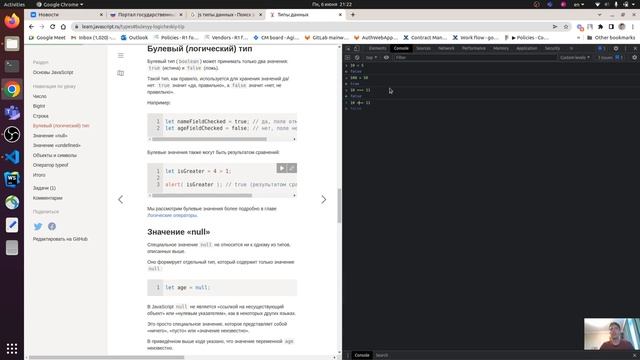Switch to the Network tab in DevTools
The width and height of the screenshot is (640, 360).
point(446,48)
